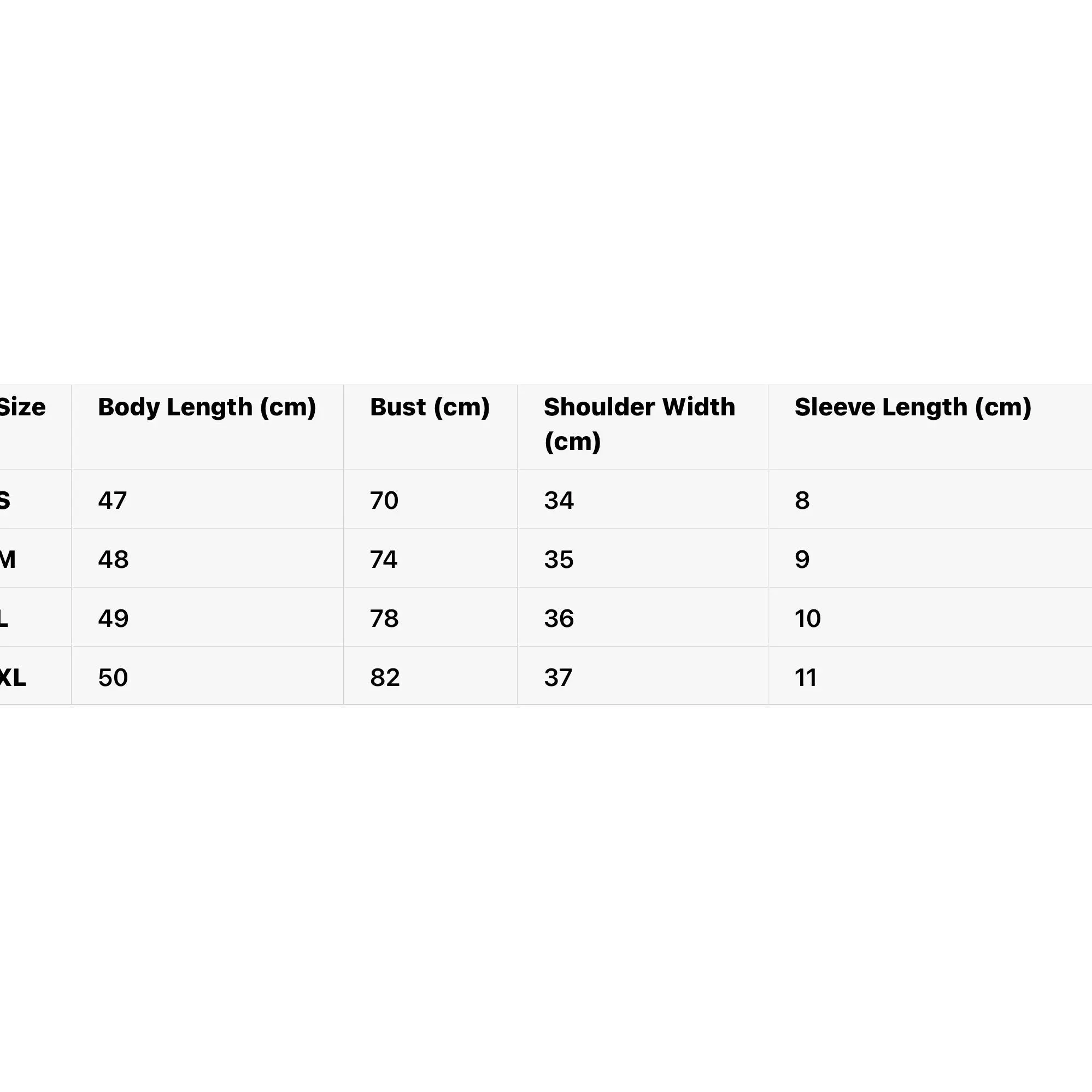The height and width of the screenshot is (1092, 1092).
Task: Select shoulder width value 35
Action: 559,560
